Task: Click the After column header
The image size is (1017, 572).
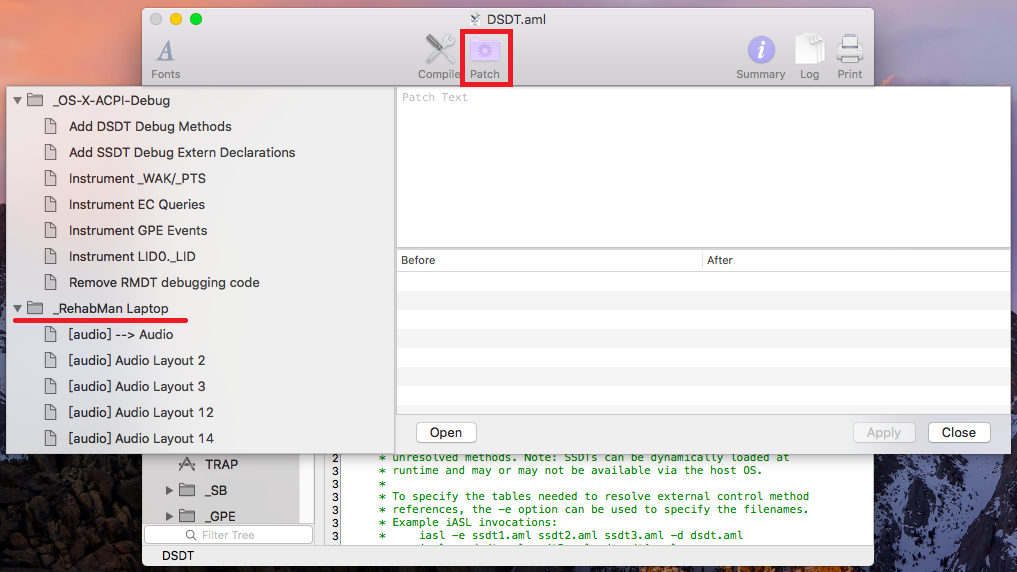Action: pyautogui.click(x=856, y=260)
